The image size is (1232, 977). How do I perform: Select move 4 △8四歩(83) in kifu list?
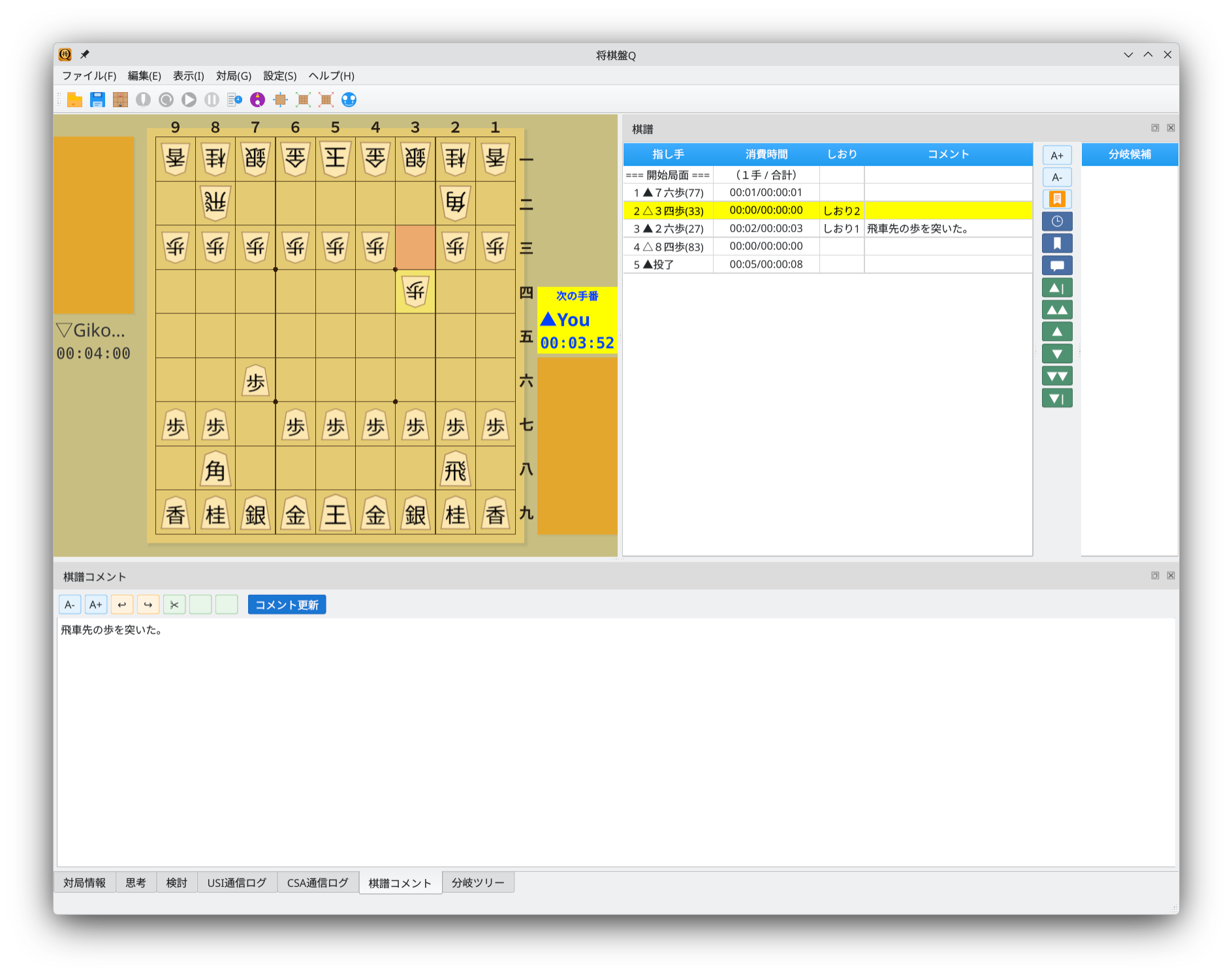(x=669, y=247)
